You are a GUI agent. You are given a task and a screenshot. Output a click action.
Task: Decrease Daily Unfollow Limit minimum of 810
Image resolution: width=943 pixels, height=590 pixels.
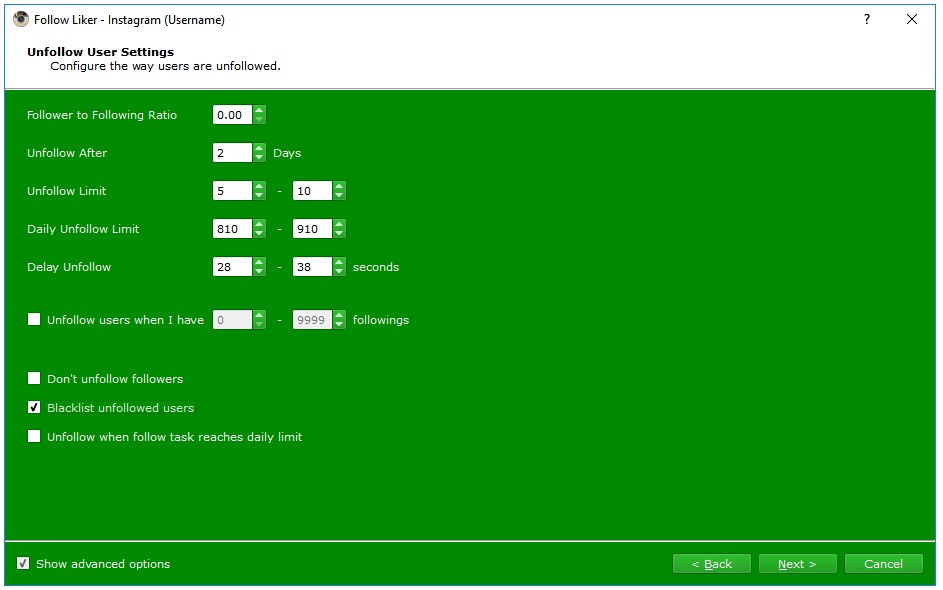click(259, 233)
